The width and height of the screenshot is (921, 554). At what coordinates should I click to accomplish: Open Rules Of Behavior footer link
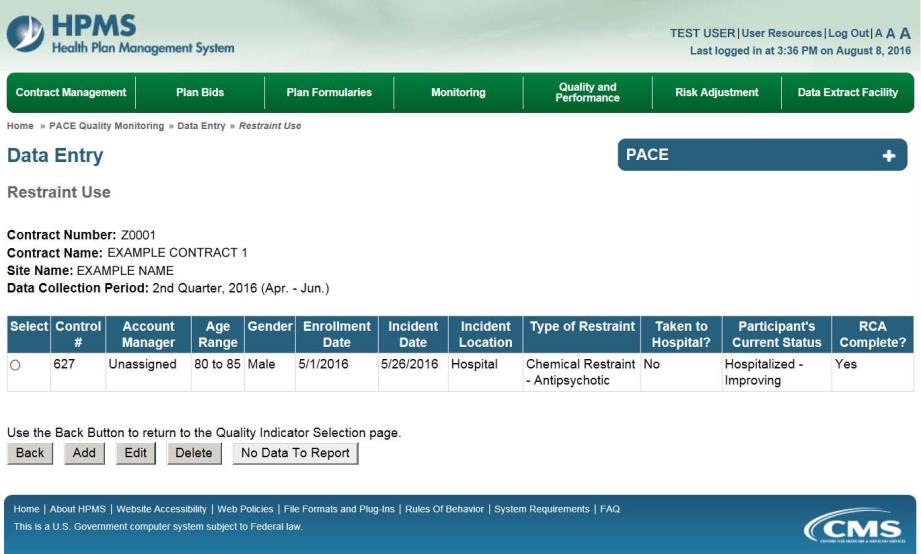point(444,509)
